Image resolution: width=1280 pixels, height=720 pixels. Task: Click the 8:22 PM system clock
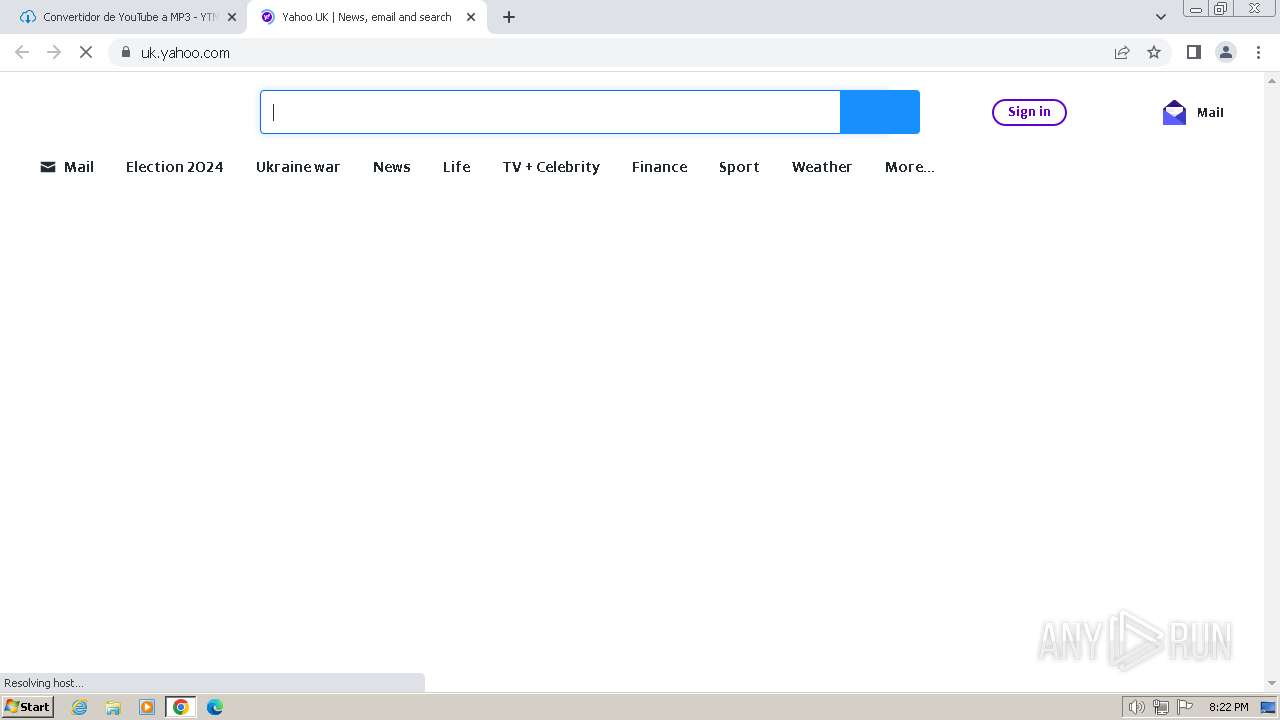coord(1228,707)
